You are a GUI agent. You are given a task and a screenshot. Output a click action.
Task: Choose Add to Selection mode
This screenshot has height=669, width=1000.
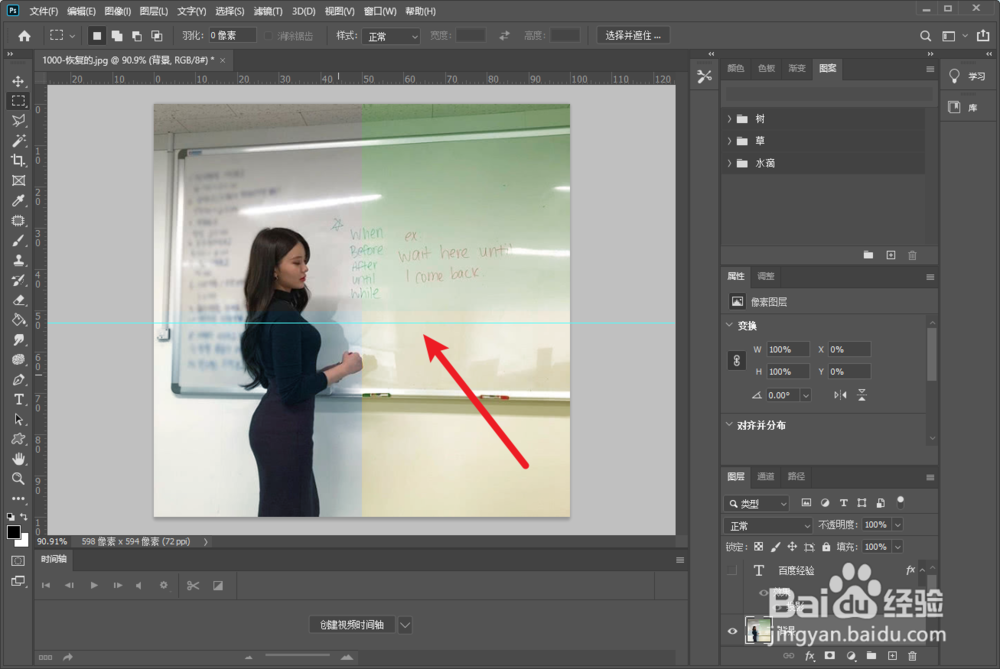[117, 36]
